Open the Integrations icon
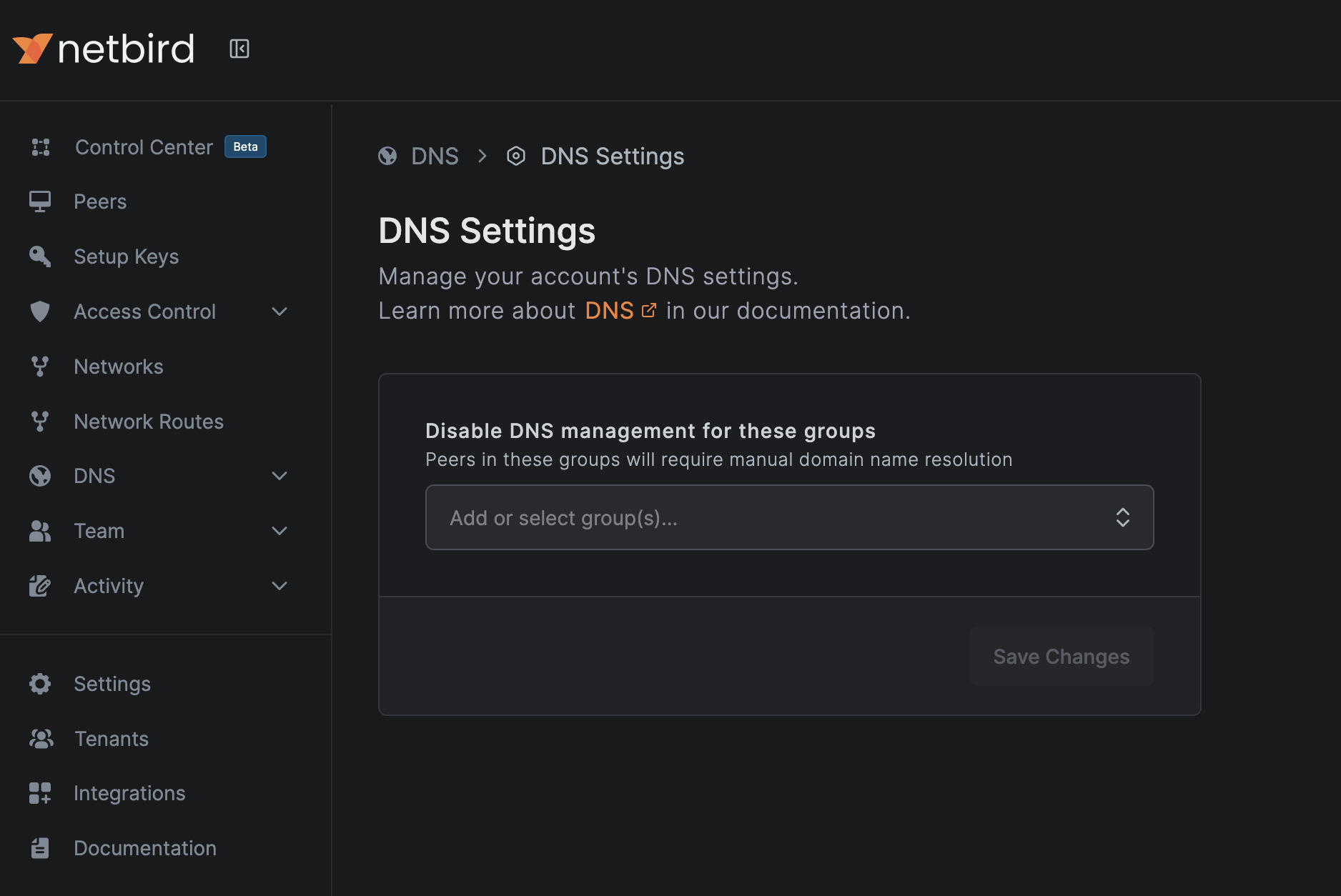This screenshot has width=1341, height=896. click(x=40, y=793)
